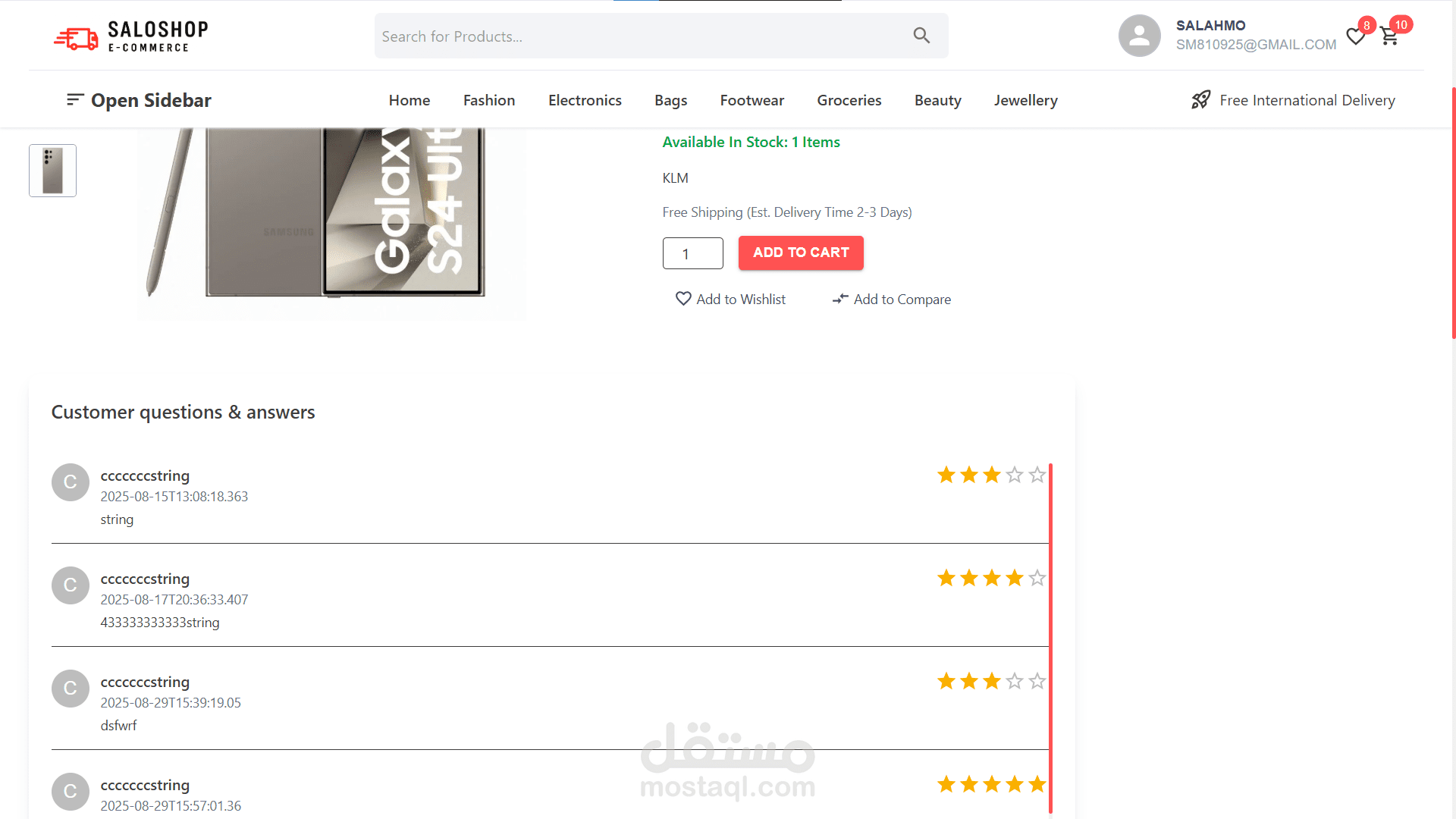Open the Jewellery navigation item

click(1025, 100)
